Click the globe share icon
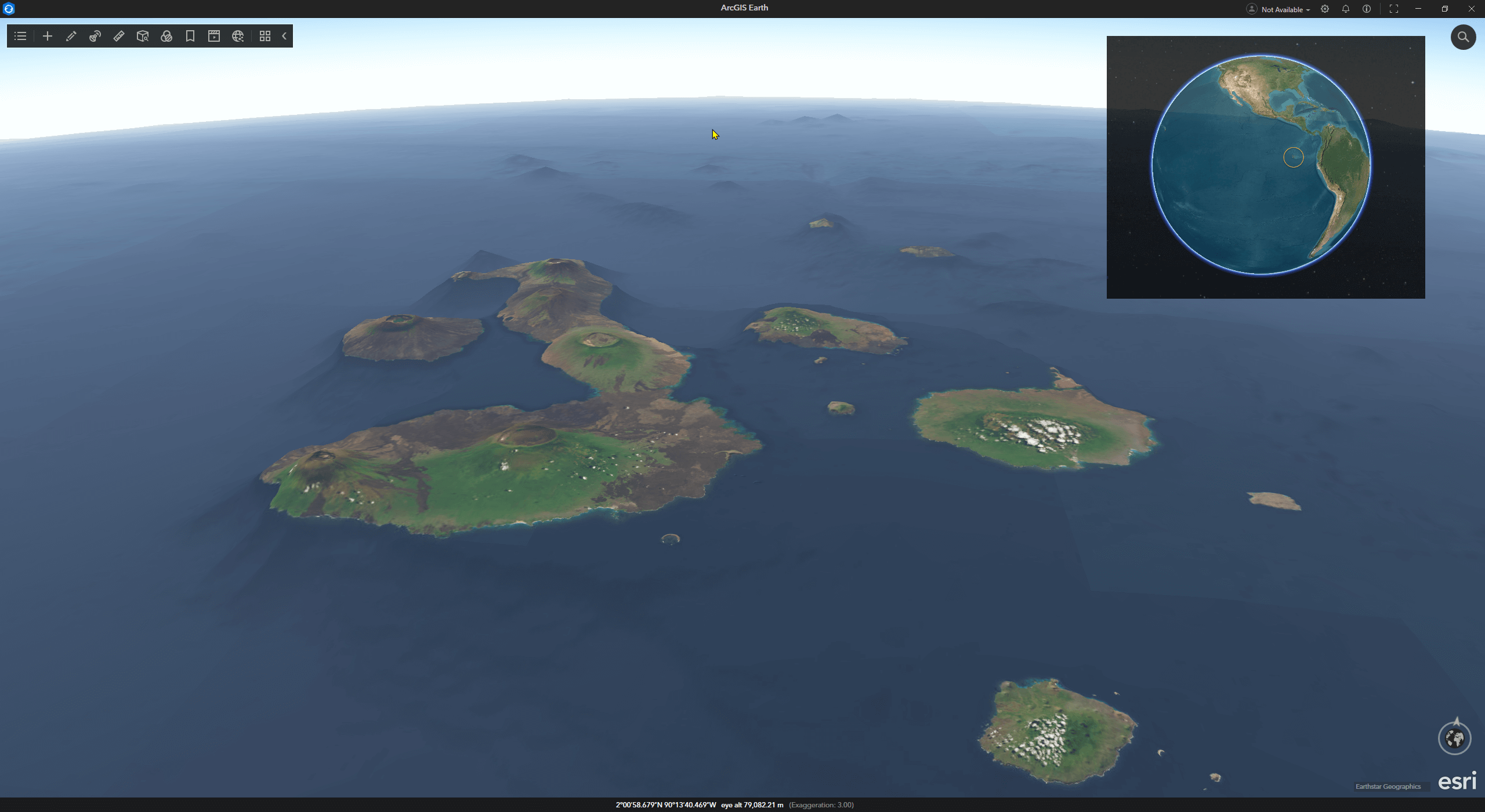Image resolution: width=1485 pixels, height=812 pixels. point(238,36)
